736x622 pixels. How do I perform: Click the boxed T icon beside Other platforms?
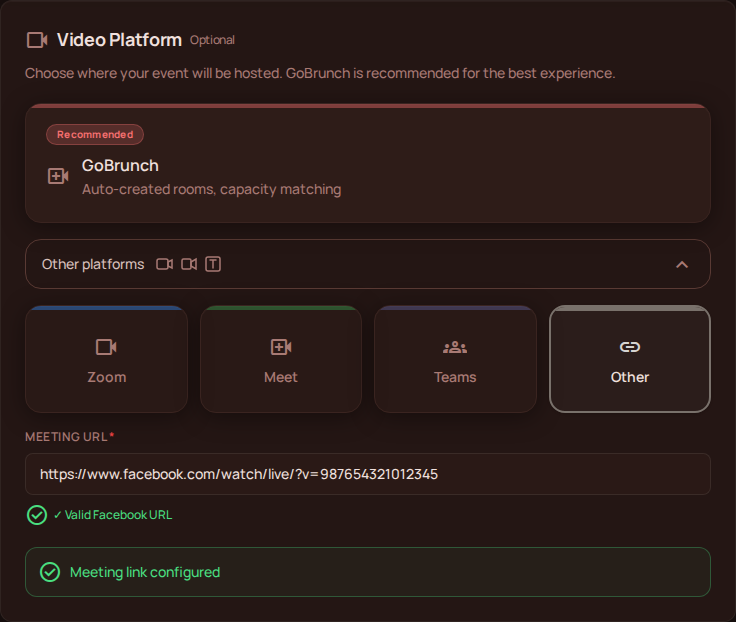213,264
